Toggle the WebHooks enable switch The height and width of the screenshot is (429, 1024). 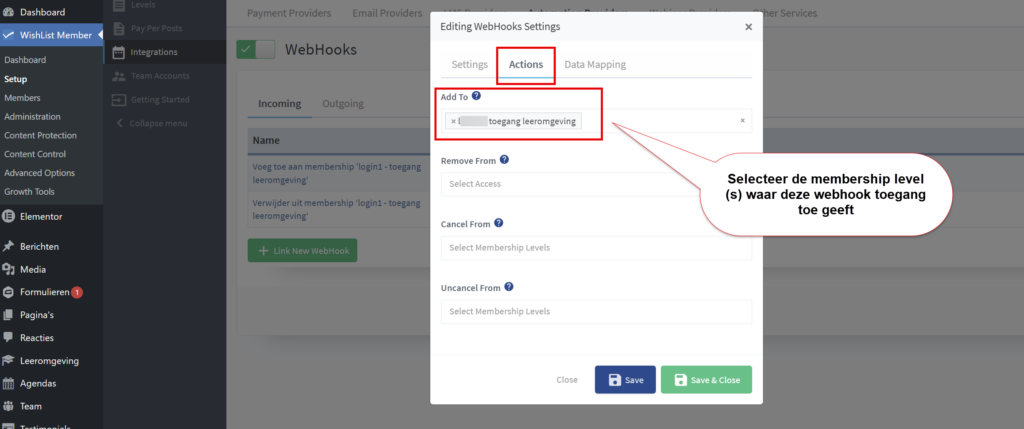pyautogui.click(x=255, y=50)
